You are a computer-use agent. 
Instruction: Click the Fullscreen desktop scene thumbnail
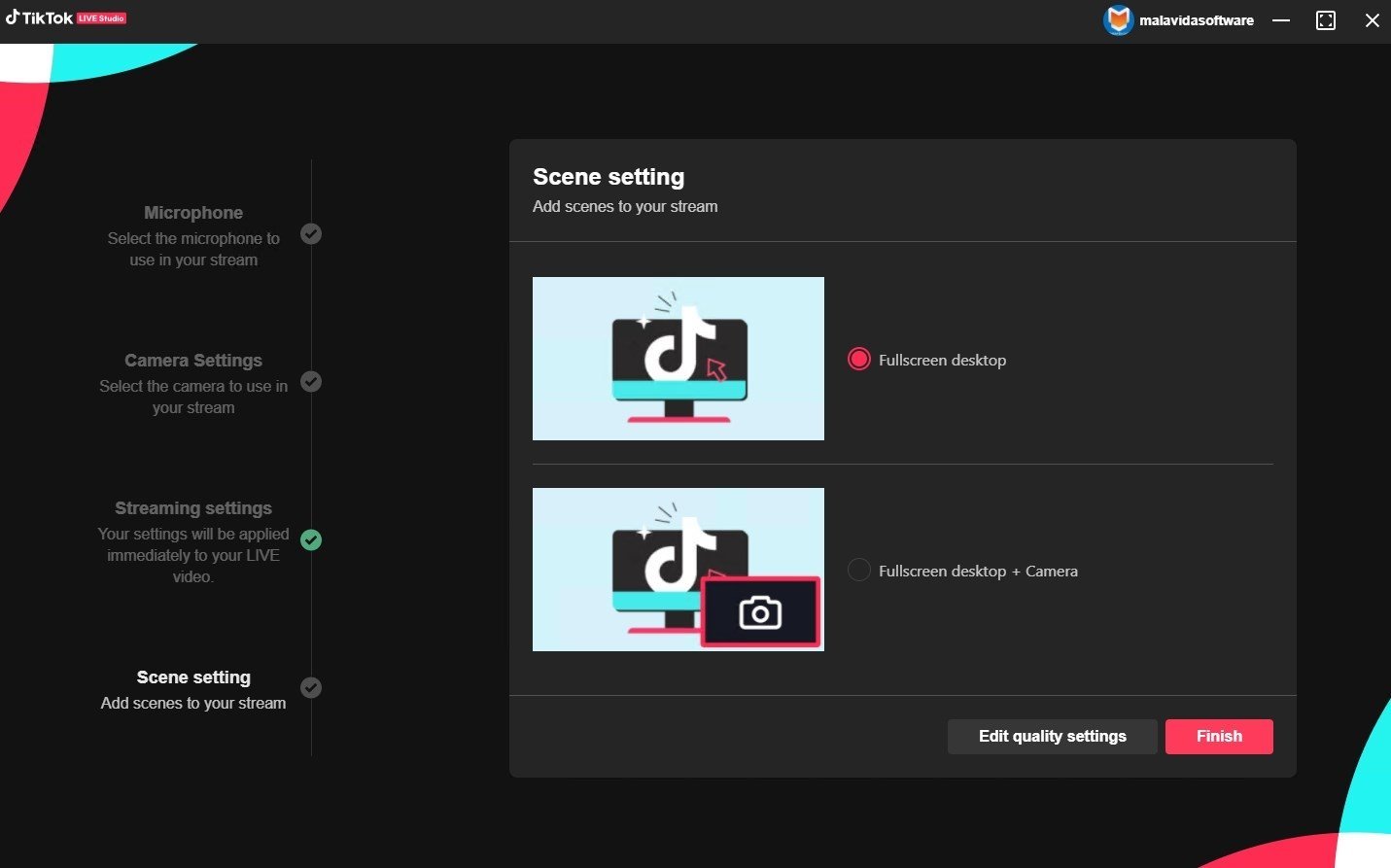pyautogui.click(x=678, y=359)
